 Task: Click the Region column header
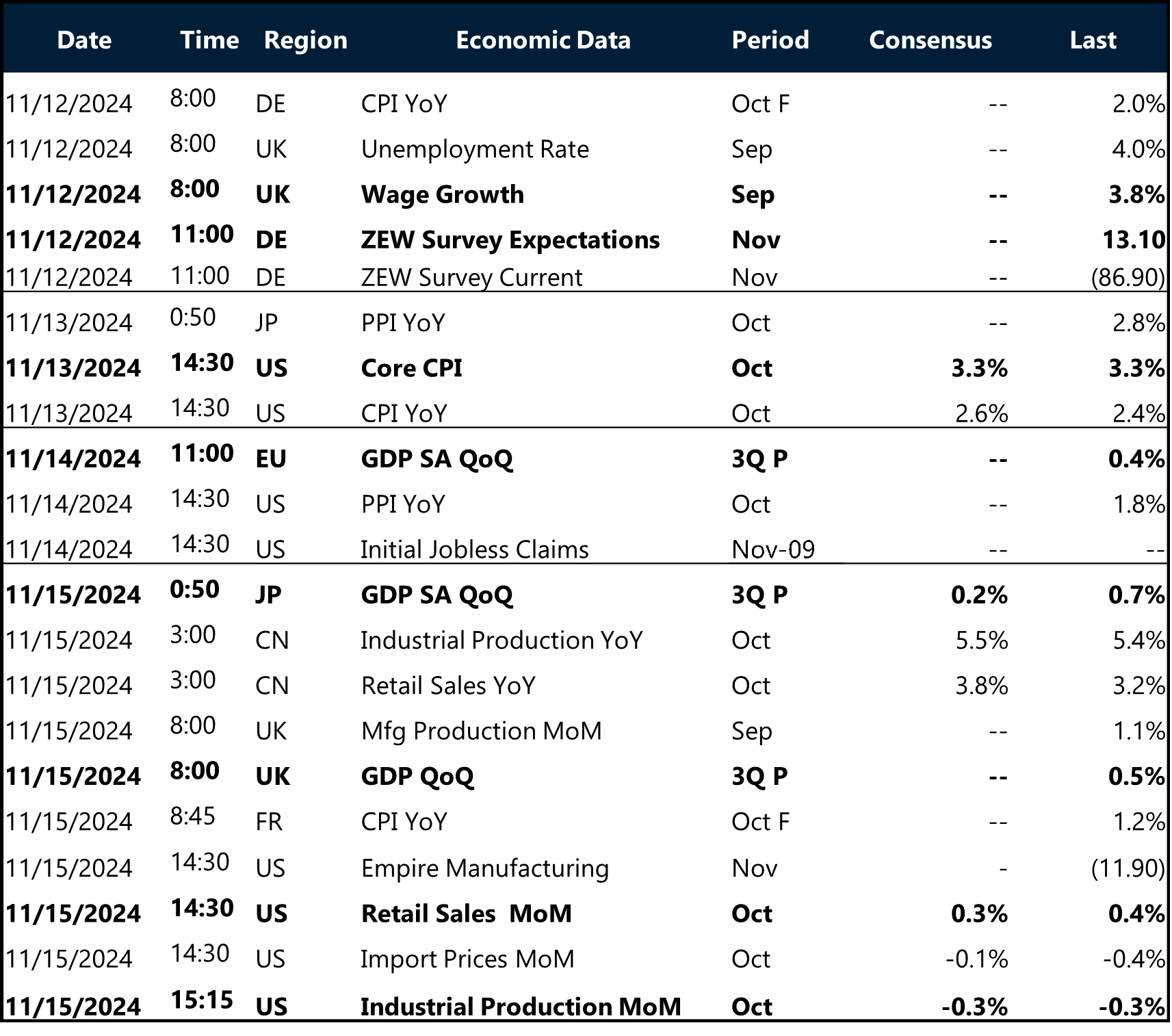tap(305, 40)
